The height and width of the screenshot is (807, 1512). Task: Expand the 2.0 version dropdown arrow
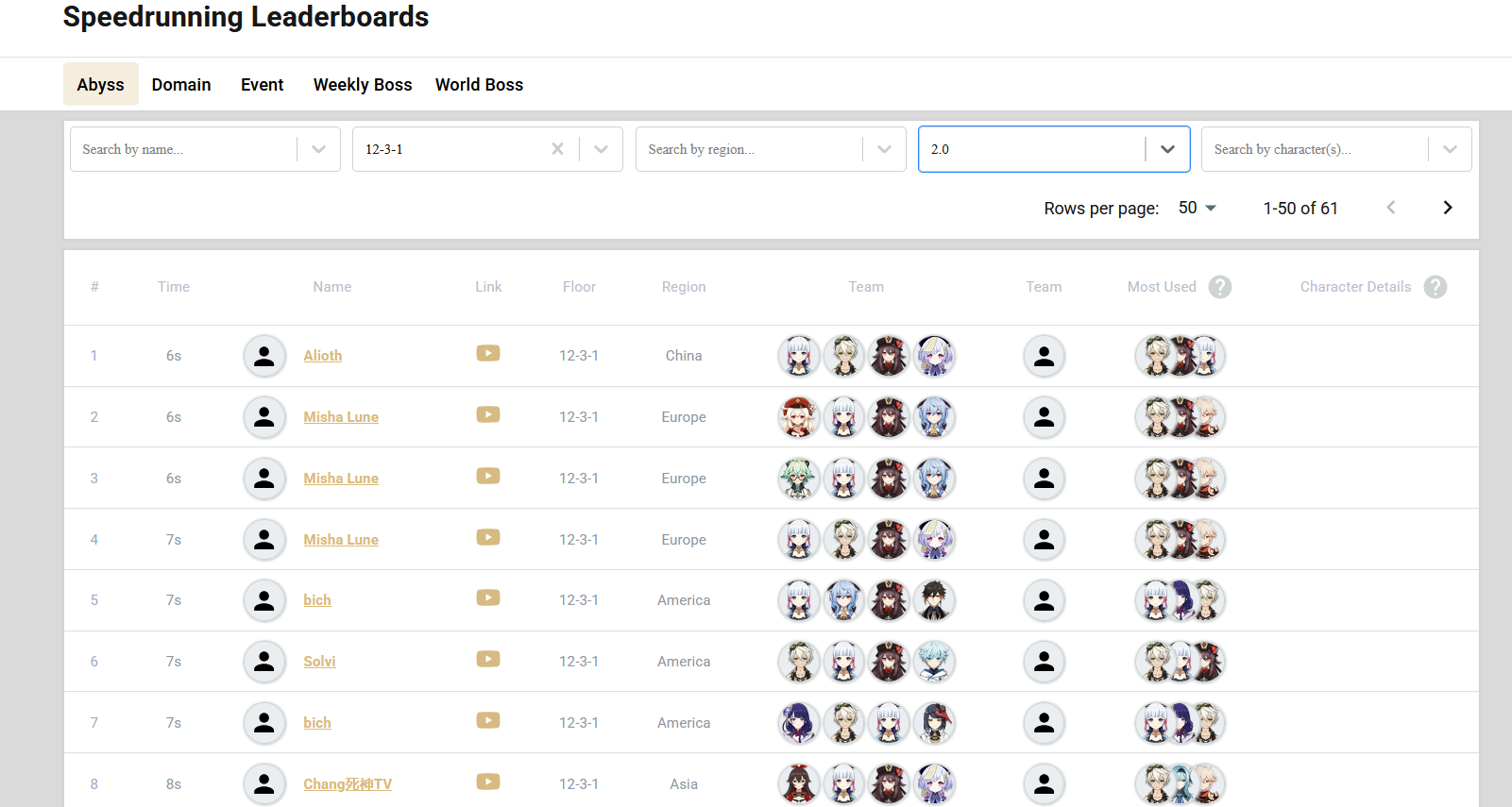(1167, 149)
